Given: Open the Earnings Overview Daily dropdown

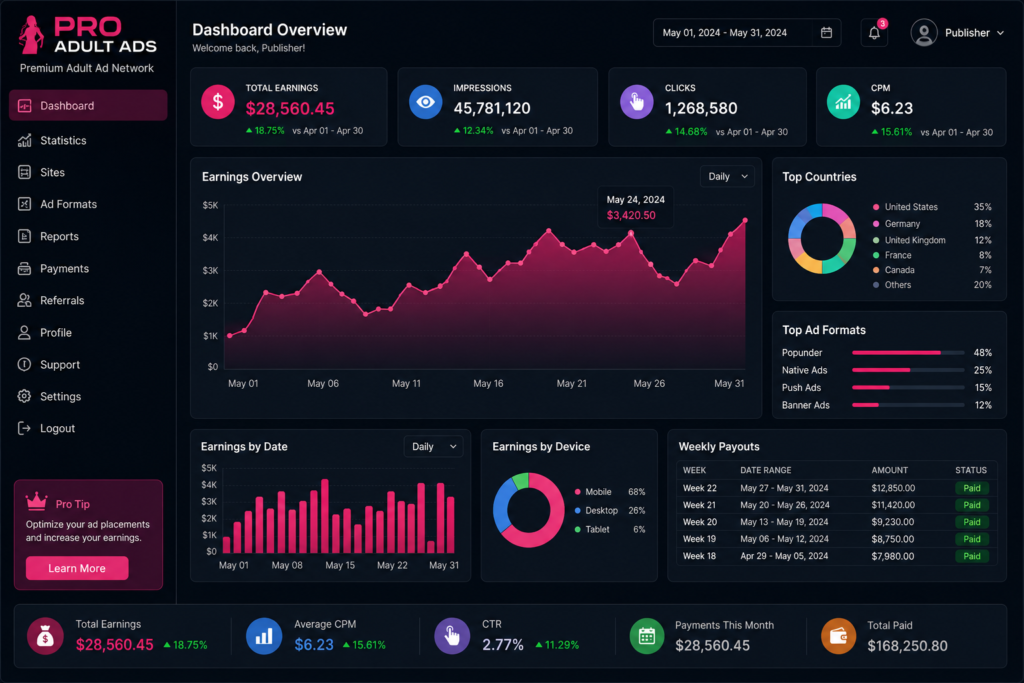Looking at the screenshot, I should pos(728,176).
